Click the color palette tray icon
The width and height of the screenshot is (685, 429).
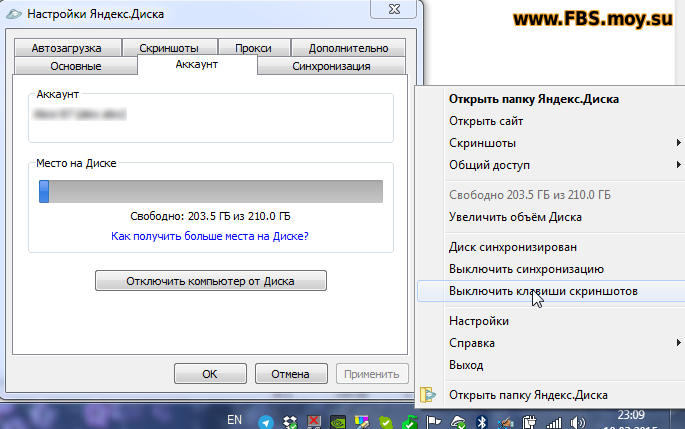(x=362, y=422)
